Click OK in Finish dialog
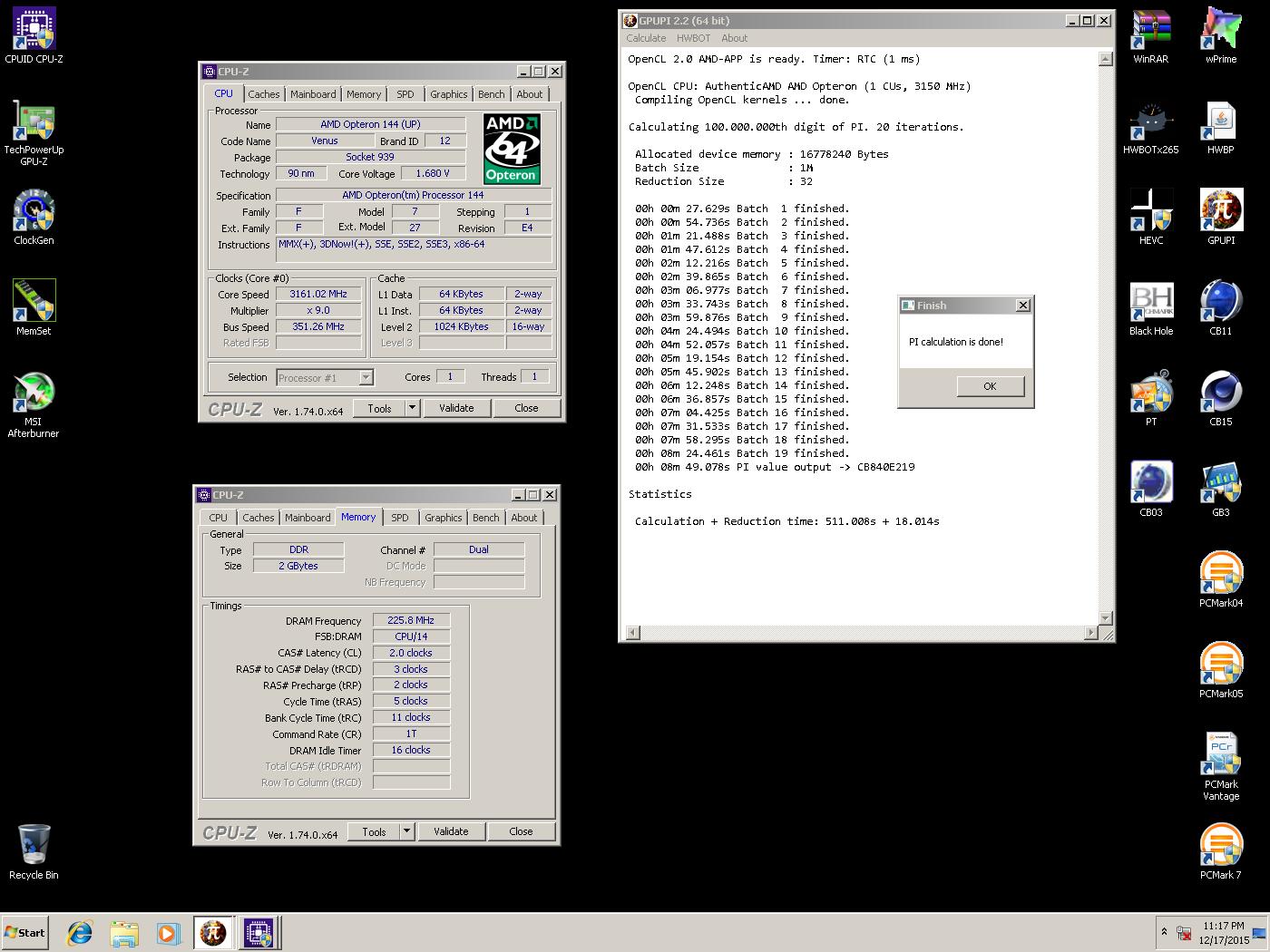 [990, 386]
